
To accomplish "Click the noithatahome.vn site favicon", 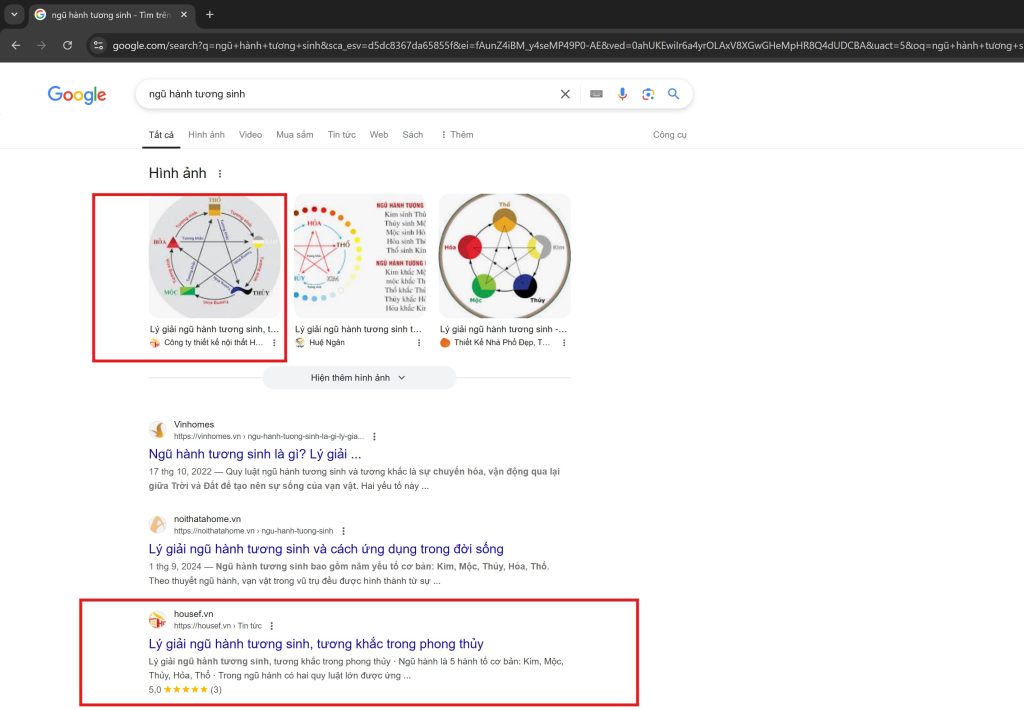I will tap(157, 524).
